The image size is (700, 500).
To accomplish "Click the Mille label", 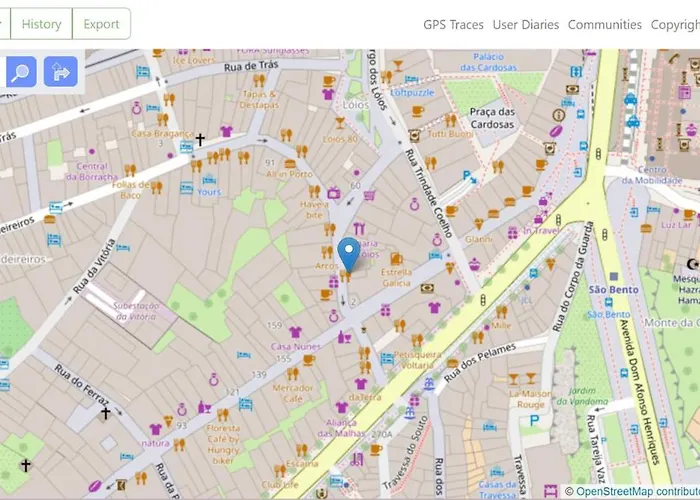I will pos(501,325).
